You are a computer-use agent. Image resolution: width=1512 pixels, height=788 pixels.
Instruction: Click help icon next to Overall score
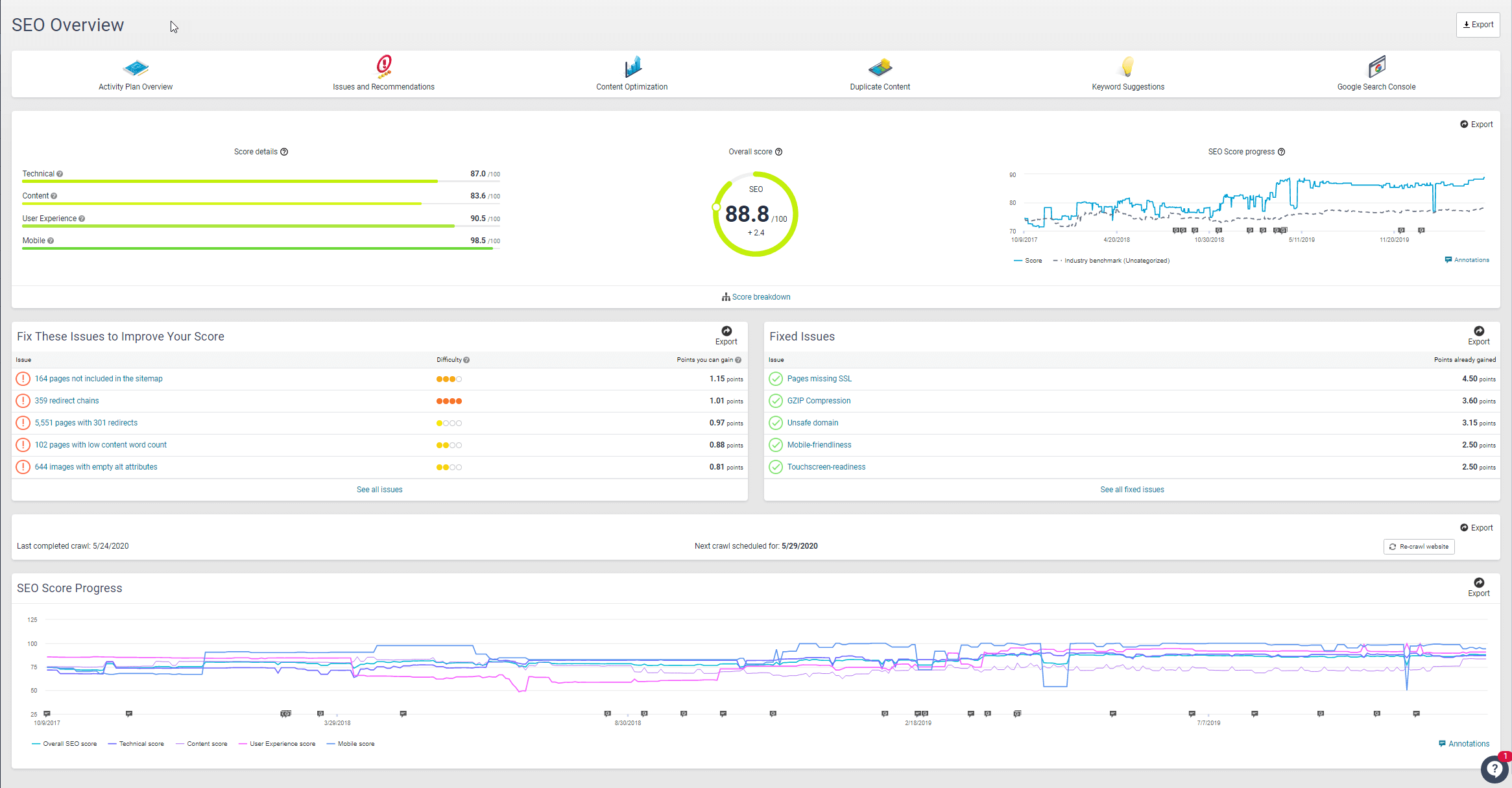[779, 152]
